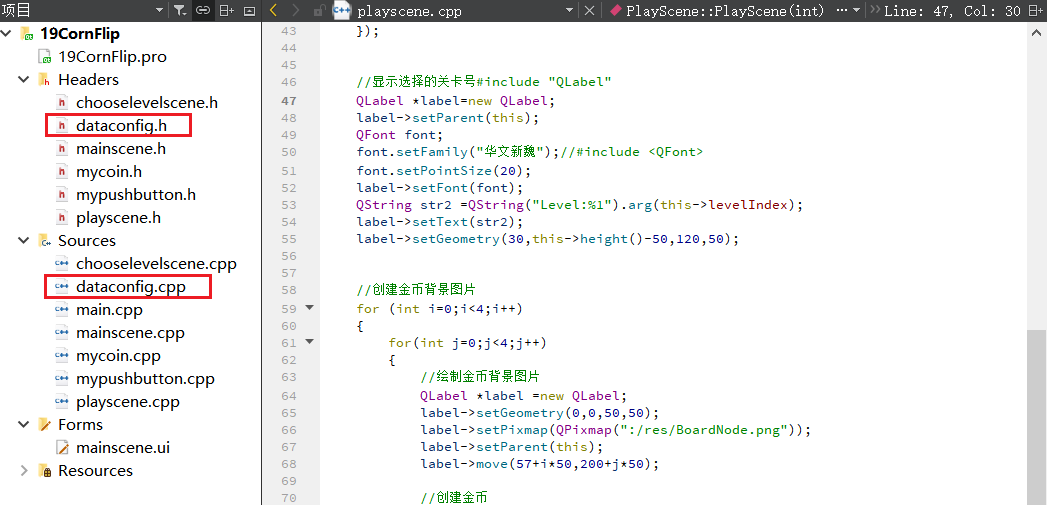This screenshot has width=1047, height=505.
Task: Open the playscene.cpp document dropdown
Action: pos(569,11)
